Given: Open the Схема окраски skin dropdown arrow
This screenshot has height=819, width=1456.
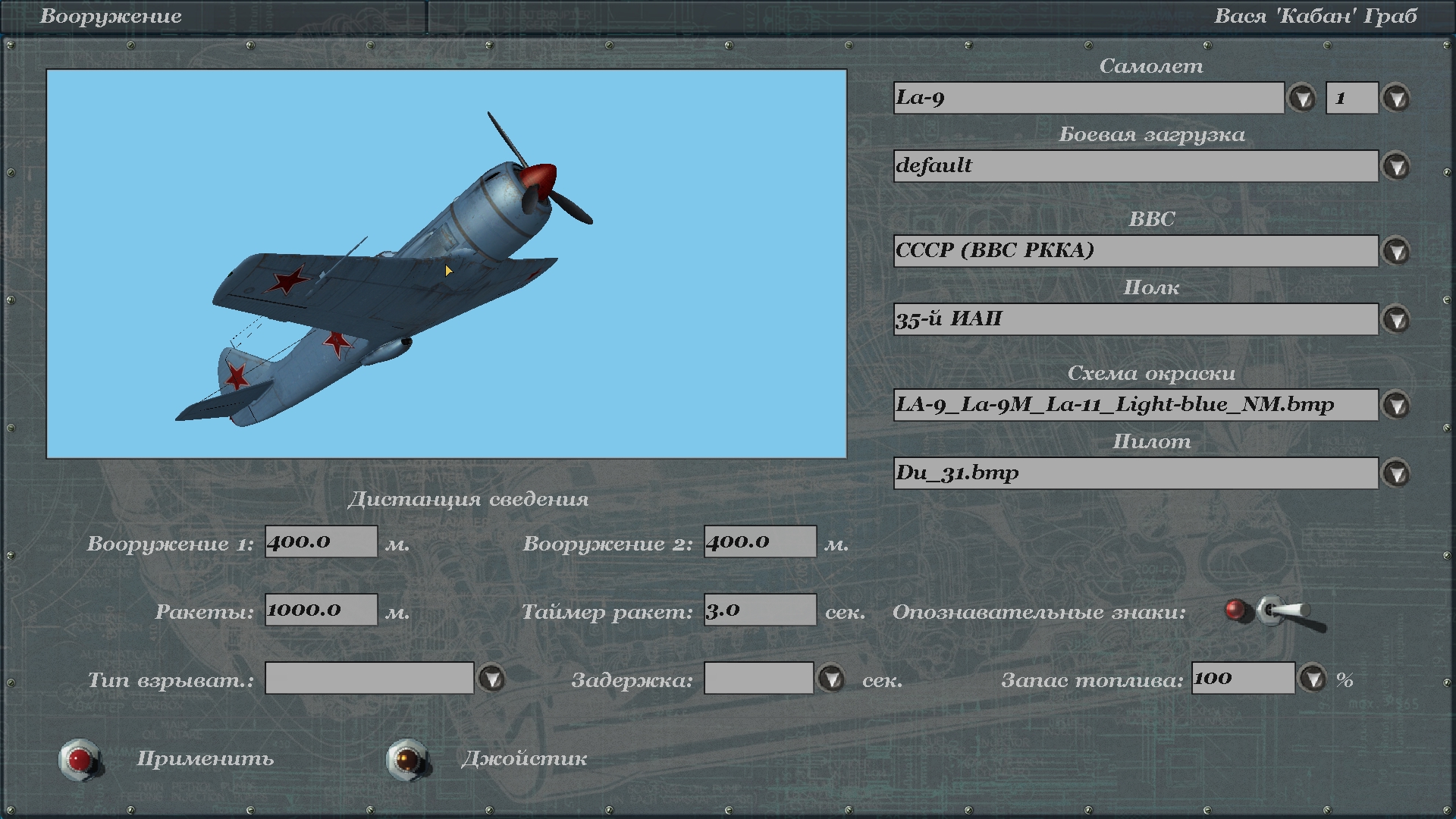Looking at the screenshot, I should click(x=1396, y=406).
